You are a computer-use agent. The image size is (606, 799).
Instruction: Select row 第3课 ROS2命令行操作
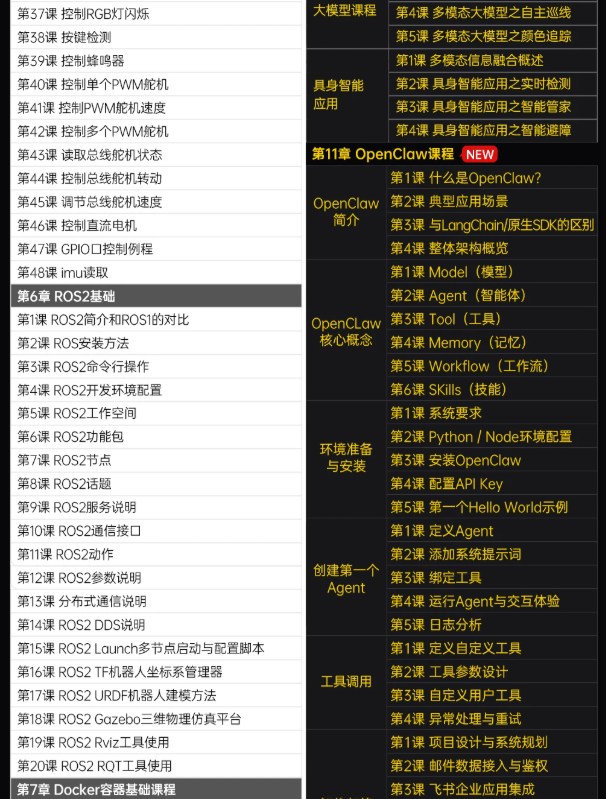coord(156,366)
